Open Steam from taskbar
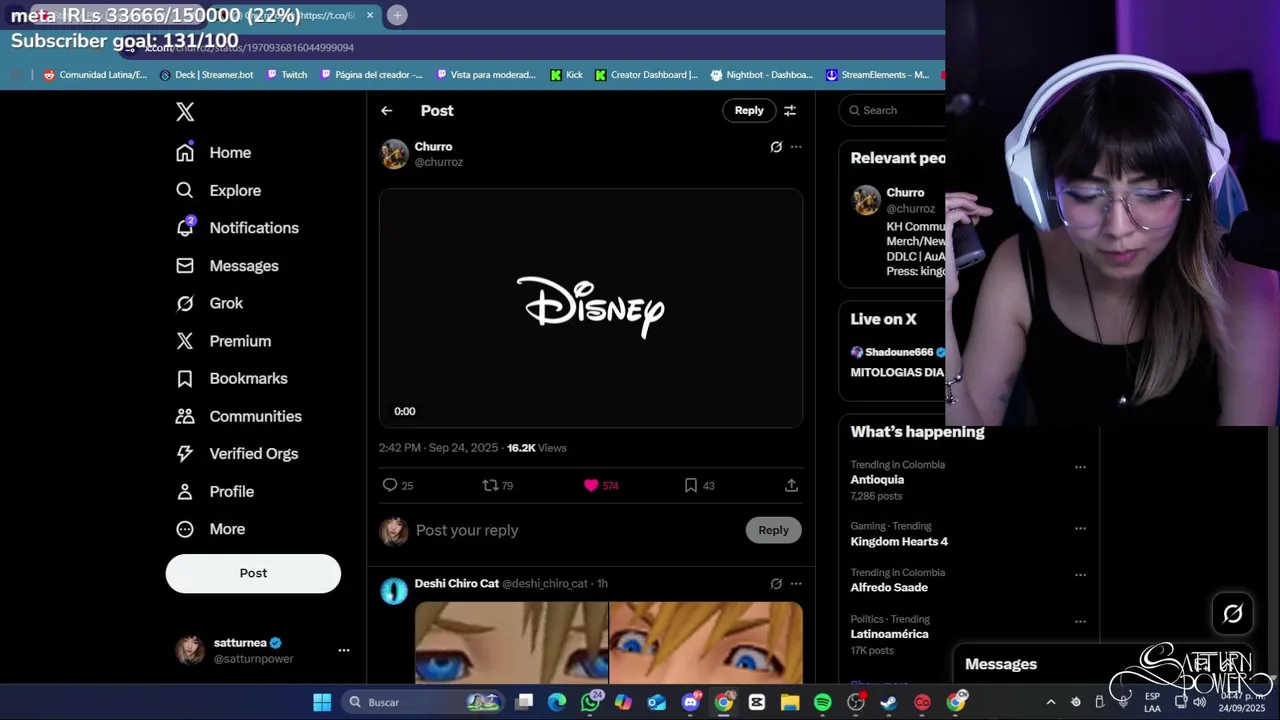This screenshot has width=1280, height=720. tap(889, 703)
